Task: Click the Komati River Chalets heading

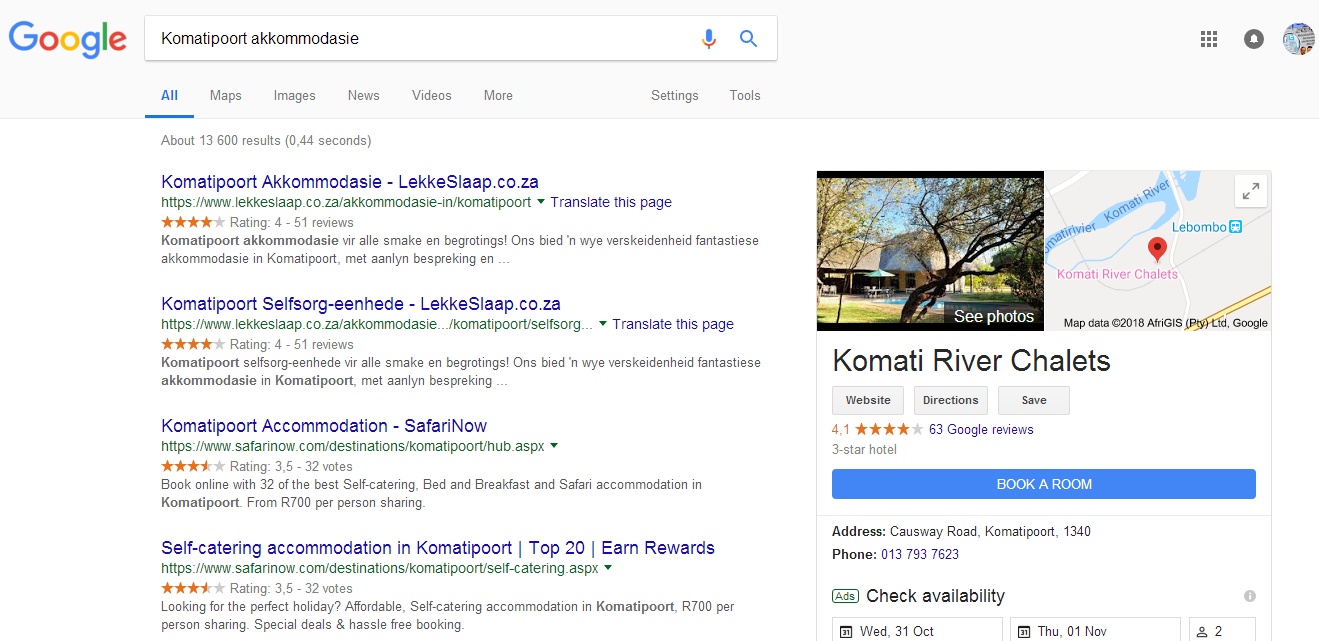Action: pyautogui.click(x=972, y=360)
